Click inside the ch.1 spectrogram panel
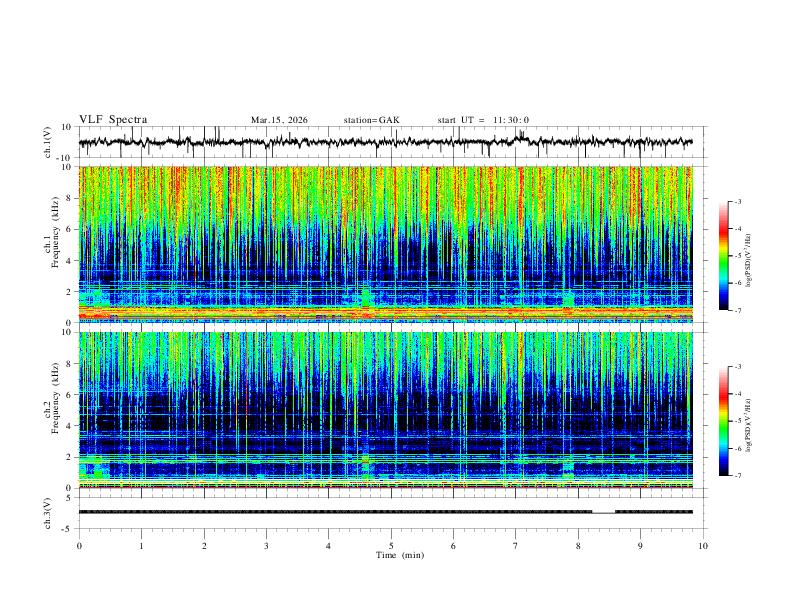The height and width of the screenshot is (612, 792). [386, 244]
